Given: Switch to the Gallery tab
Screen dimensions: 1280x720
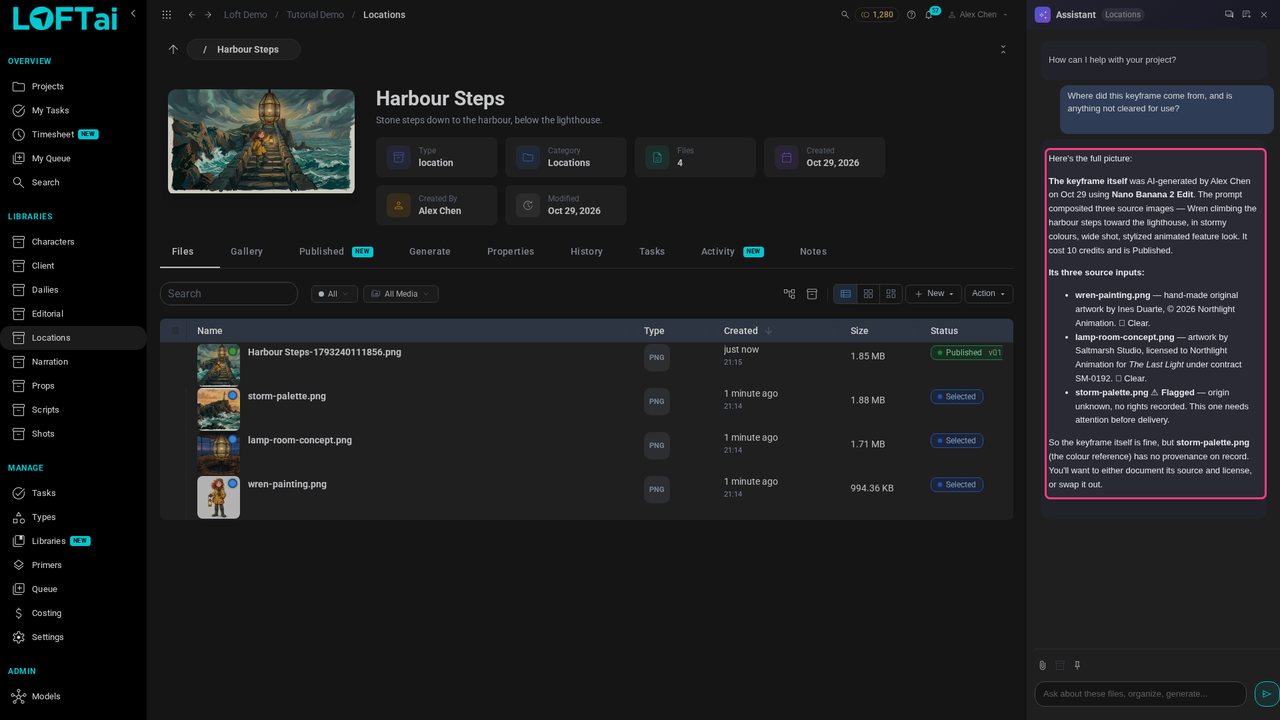Looking at the screenshot, I should pos(246,252).
